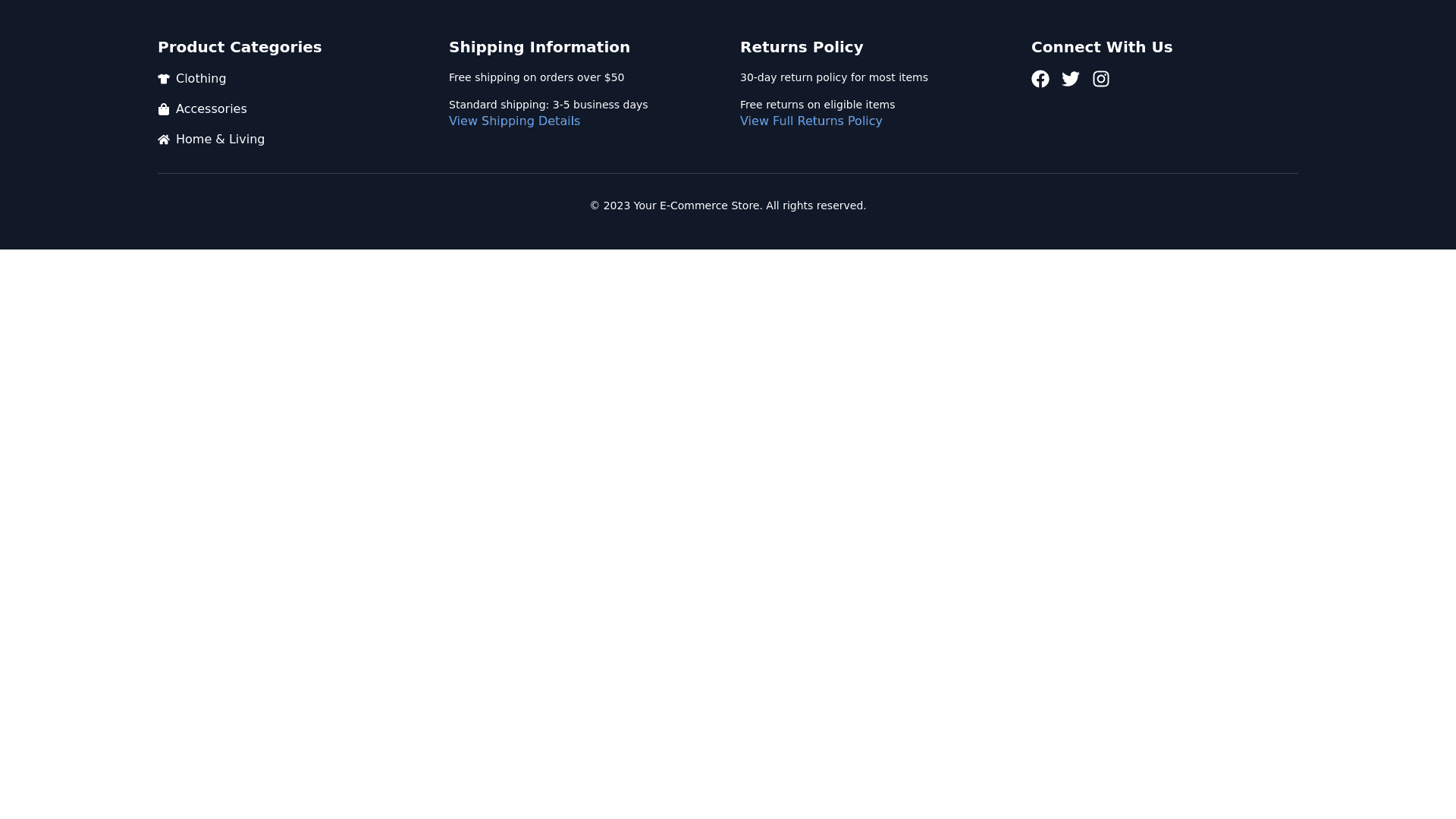The image size is (1456, 819).
Task: Click the 30-day return policy text
Action: point(833,77)
